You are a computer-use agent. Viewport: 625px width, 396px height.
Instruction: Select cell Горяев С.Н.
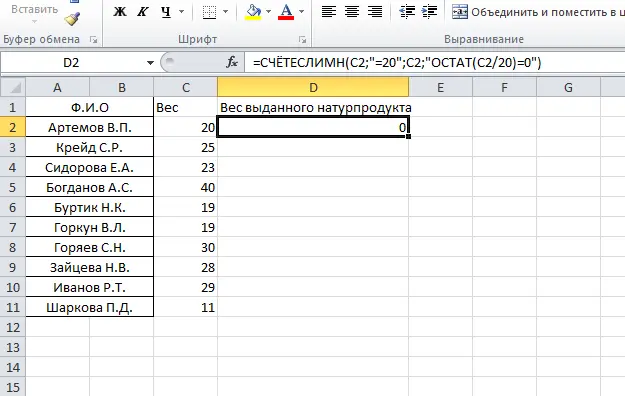click(x=90, y=247)
